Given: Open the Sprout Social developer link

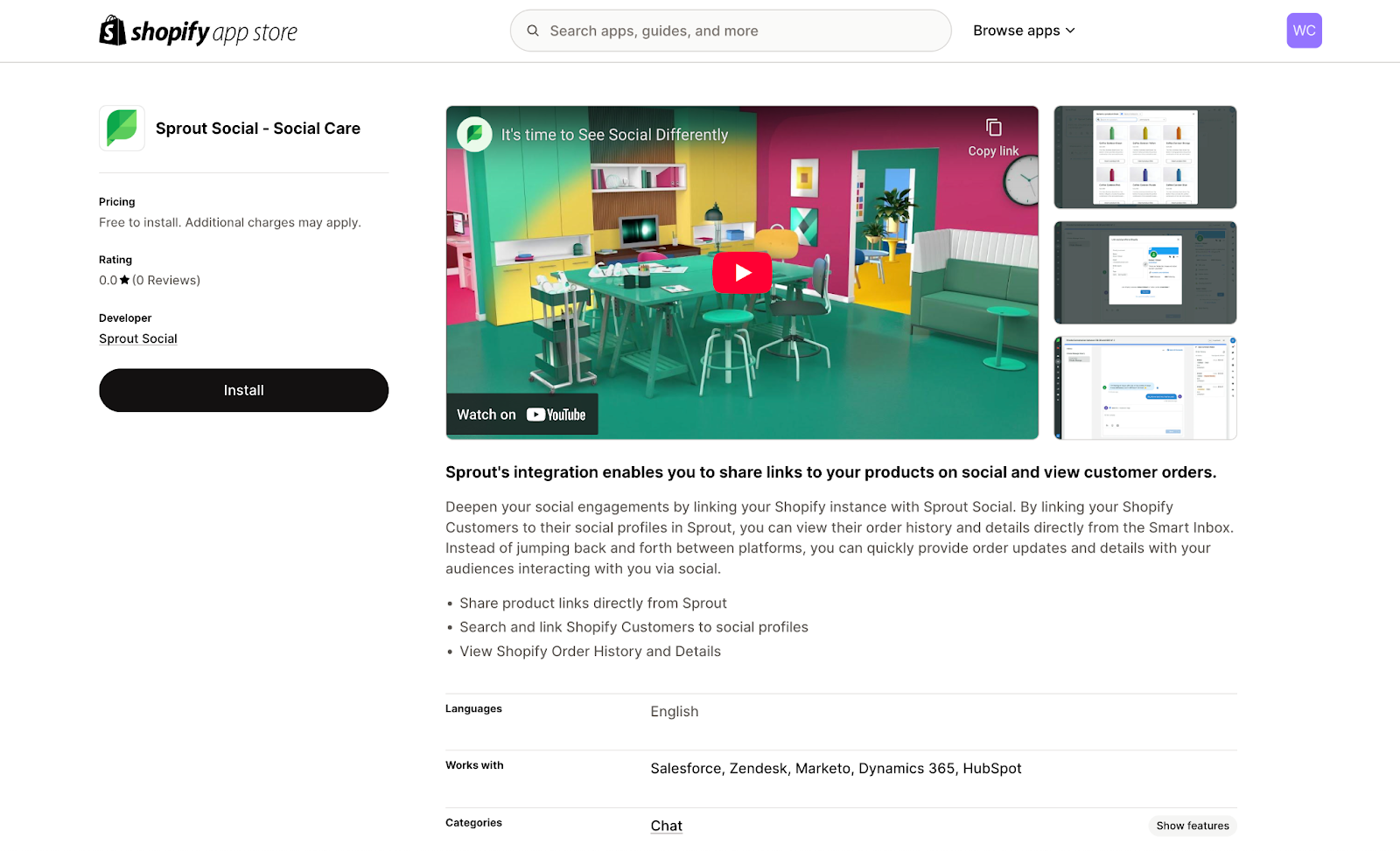Looking at the screenshot, I should tap(138, 338).
